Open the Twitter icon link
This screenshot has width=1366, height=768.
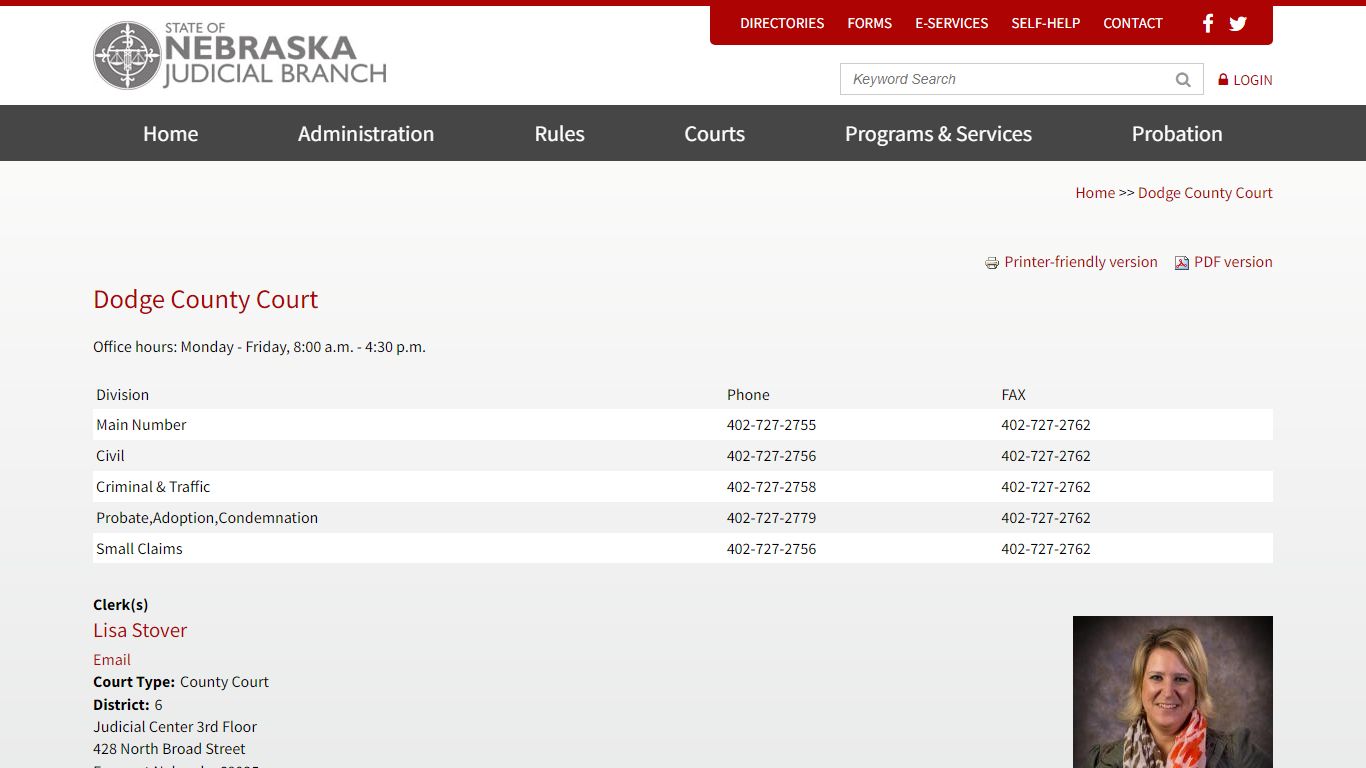click(1238, 23)
